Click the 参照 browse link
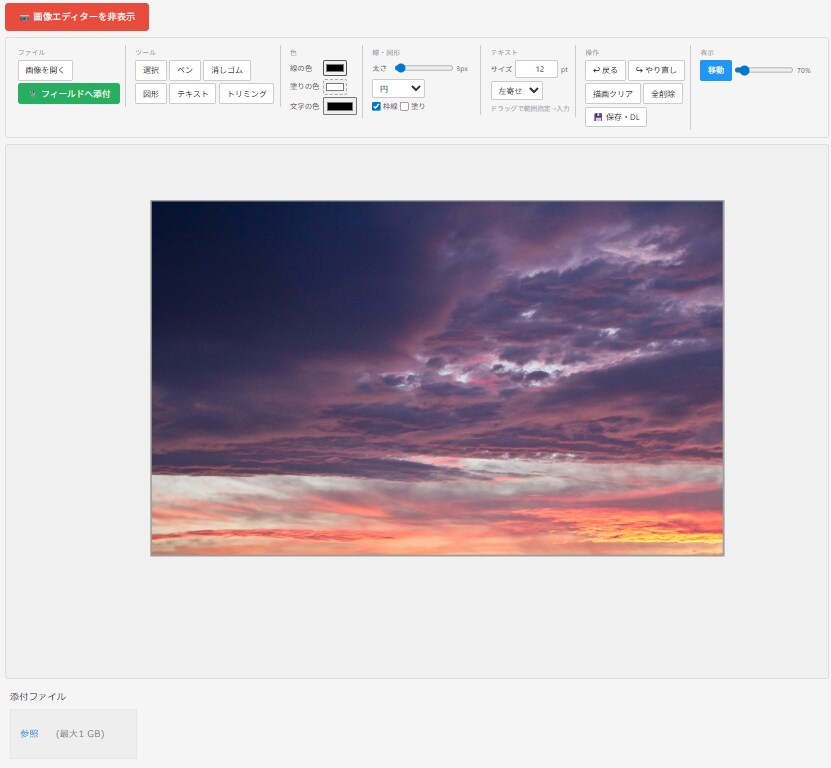The image size is (831, 768). click(x=29, y=734)
